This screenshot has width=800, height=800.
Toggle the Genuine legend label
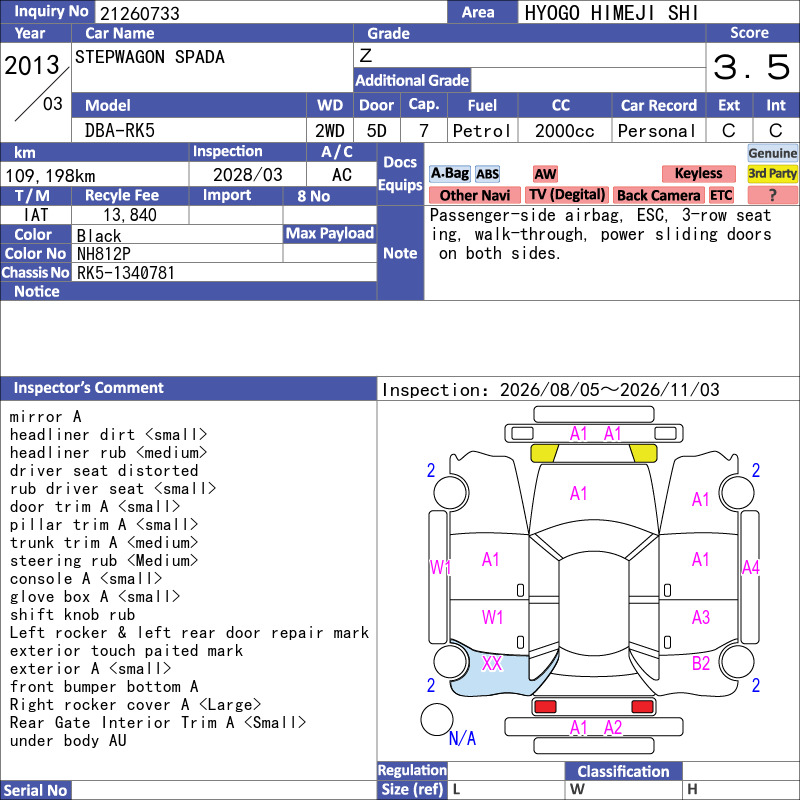pyautogui.click(x=772, y=153)
